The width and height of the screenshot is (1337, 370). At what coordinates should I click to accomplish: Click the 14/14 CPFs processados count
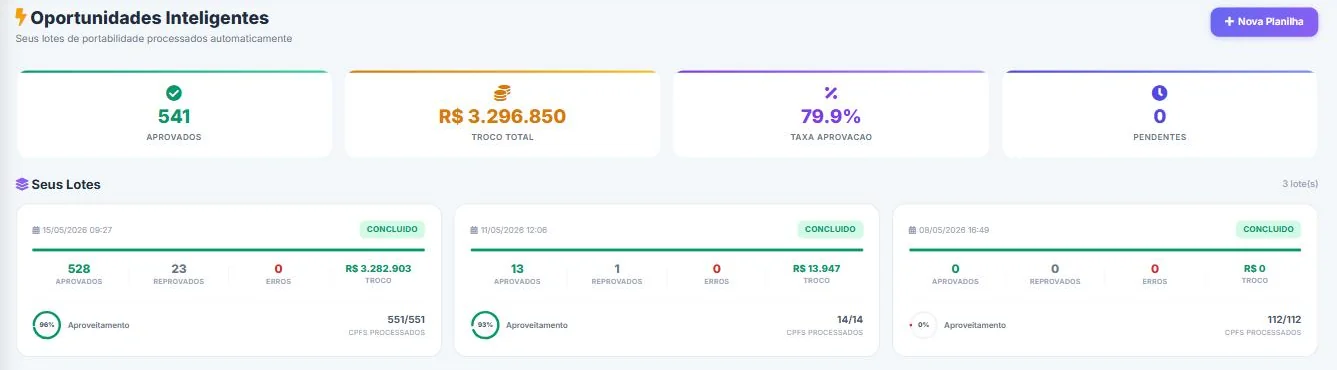coord(849,320)
